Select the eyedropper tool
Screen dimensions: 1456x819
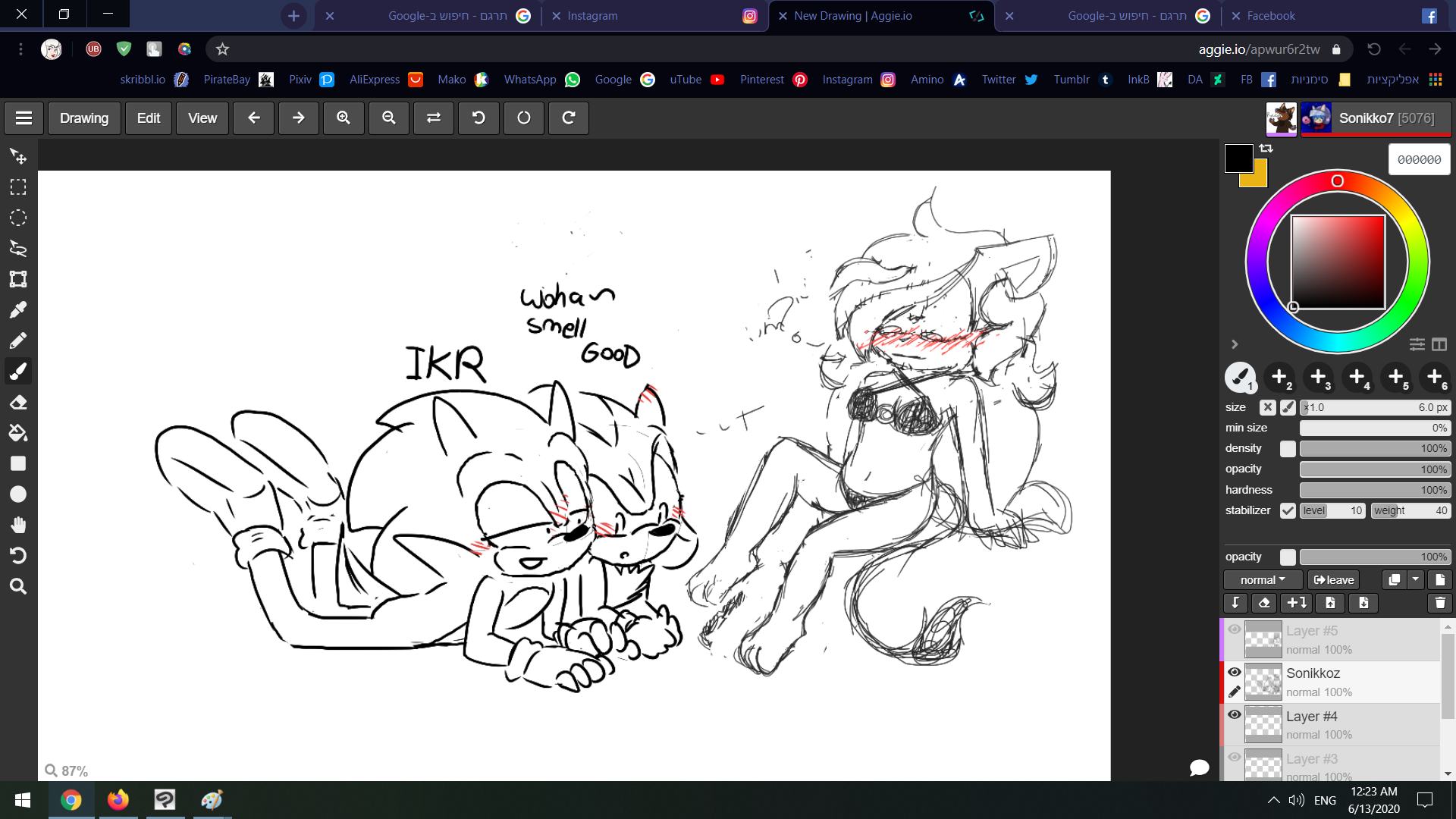(x=18, y=310)
